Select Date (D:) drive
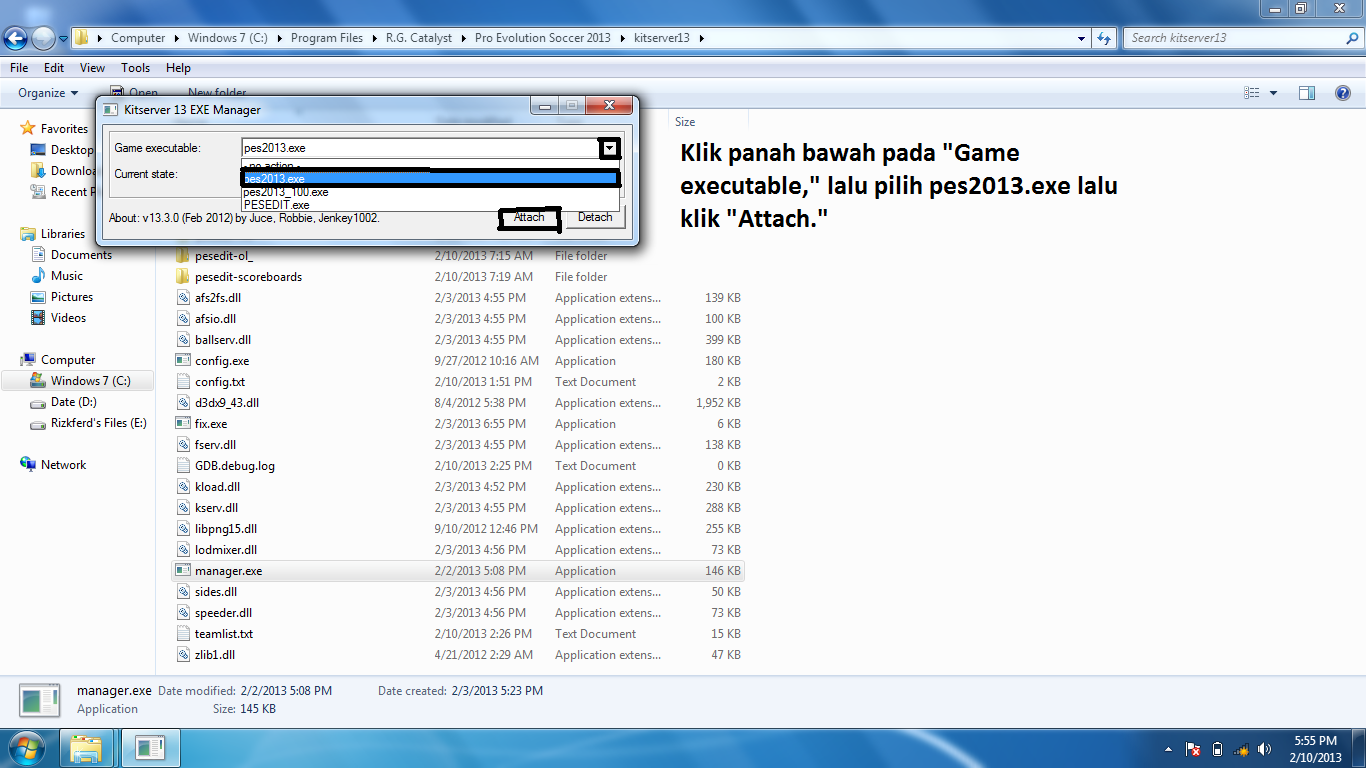 pos(73,402)
